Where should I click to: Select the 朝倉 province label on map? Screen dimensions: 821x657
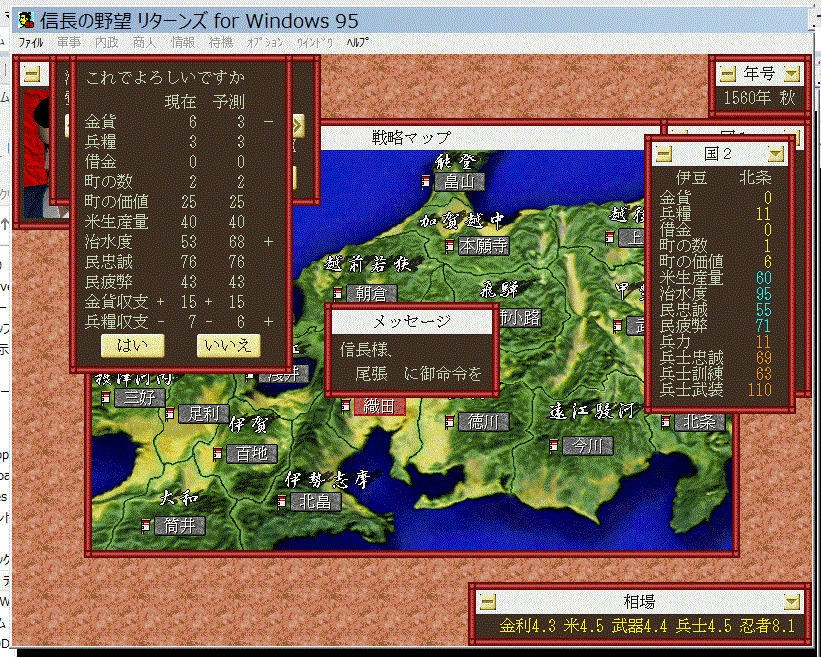coord(371,294)
